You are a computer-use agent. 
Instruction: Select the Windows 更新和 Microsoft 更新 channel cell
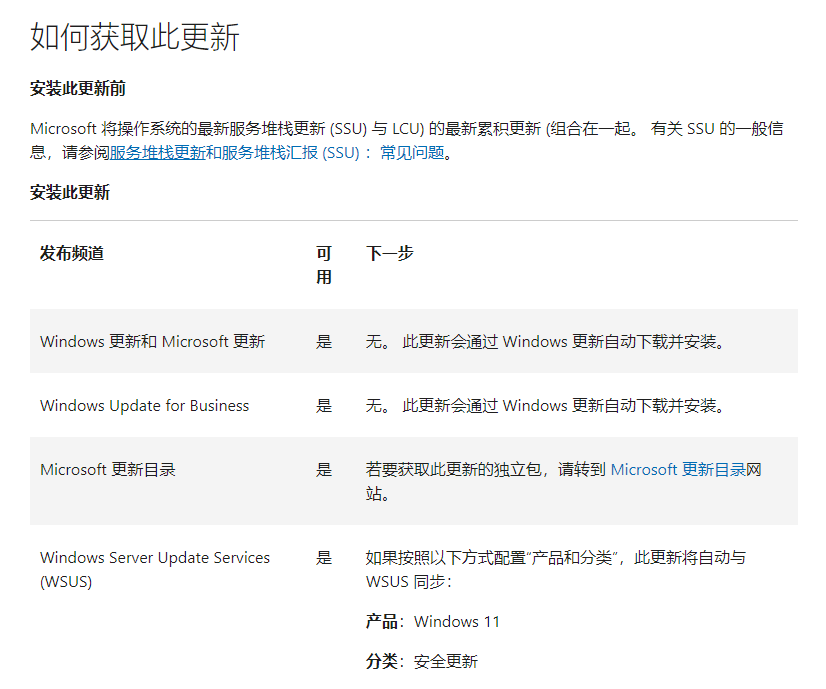coord(153,341)
